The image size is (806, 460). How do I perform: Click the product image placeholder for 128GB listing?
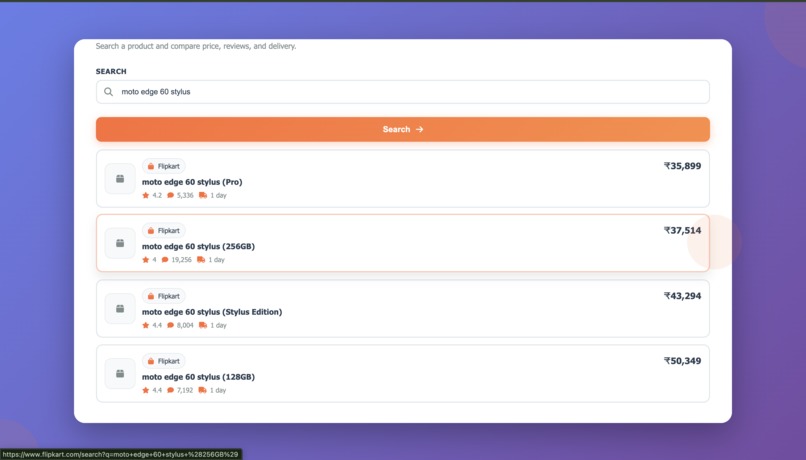pos(120,374)
